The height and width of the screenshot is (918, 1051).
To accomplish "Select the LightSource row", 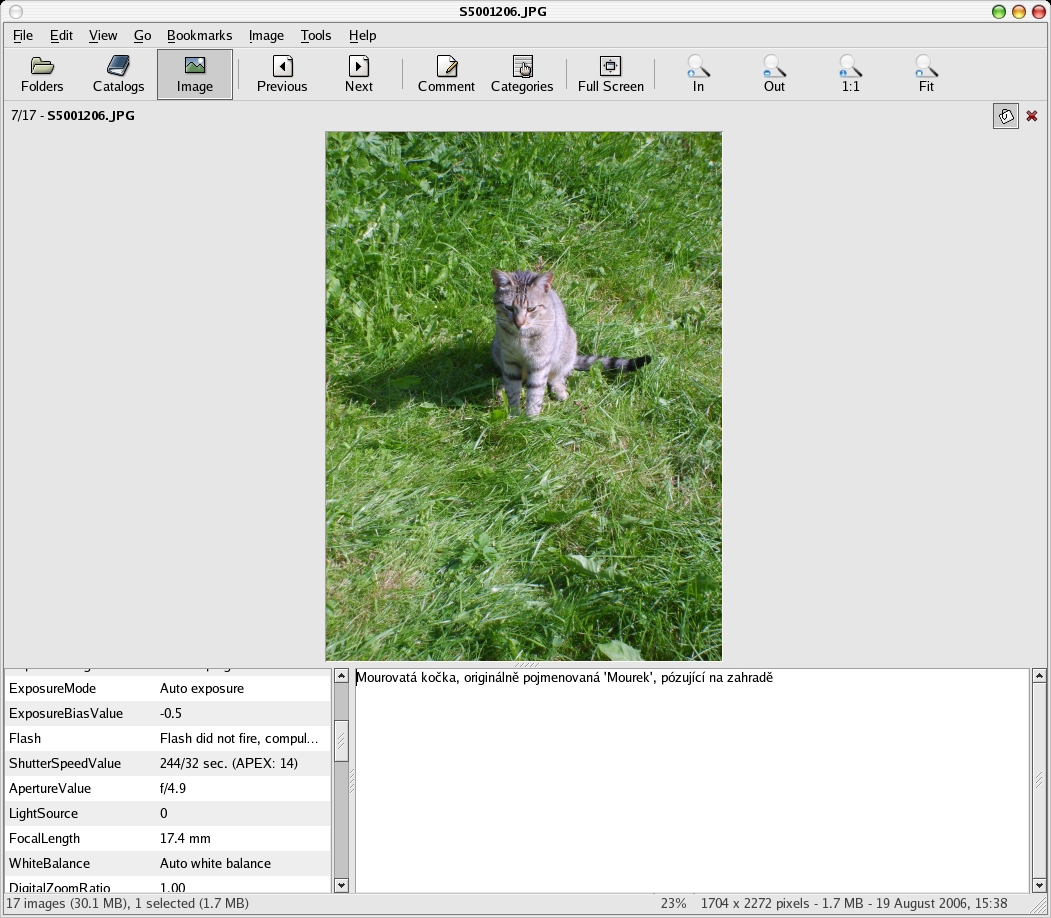I will [x=168, y=813].
